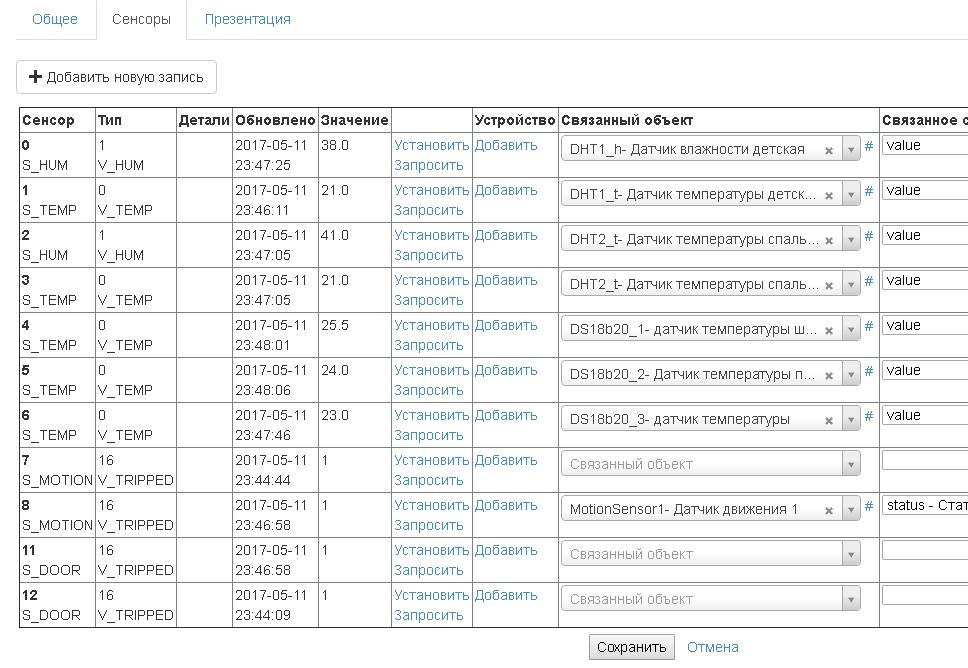Image resolution: width=968 pixels, height=668 pixels.
Task: Click Добавить device for sensor 12
Action: [506, 596]
